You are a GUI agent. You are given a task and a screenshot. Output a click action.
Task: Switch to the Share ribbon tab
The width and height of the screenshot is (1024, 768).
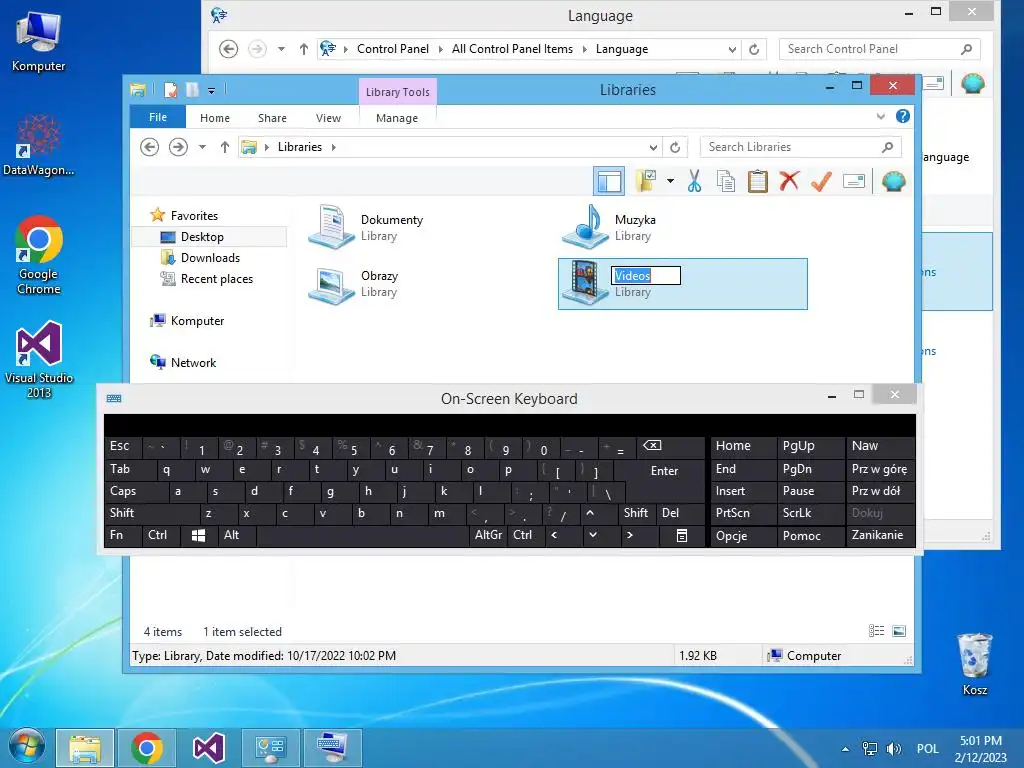point(272,118)
